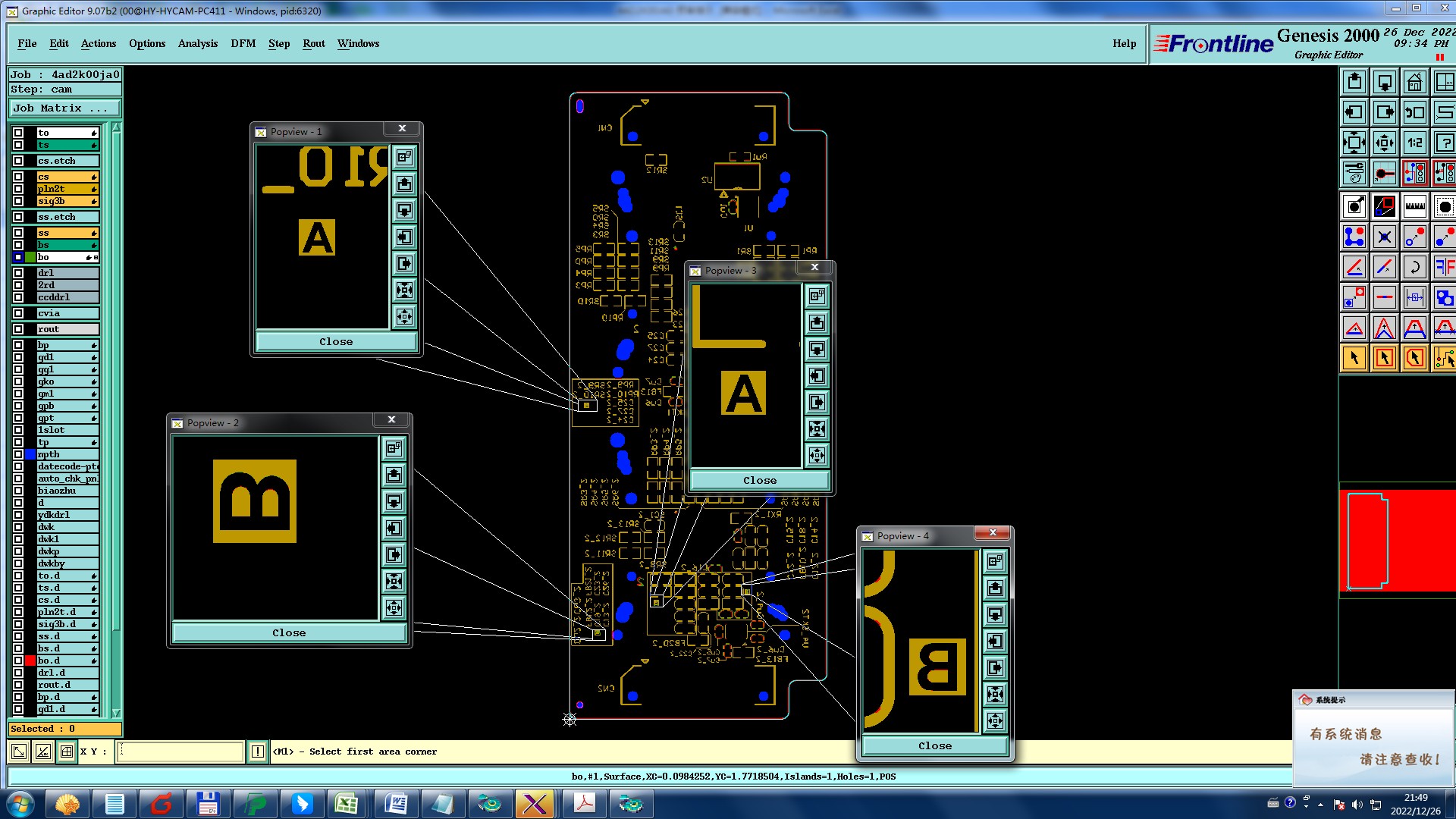Click the rotate arrow tool icon
Image resolution: width=1456 pixels, height=819 pixels.
[x=1414, y=267]
